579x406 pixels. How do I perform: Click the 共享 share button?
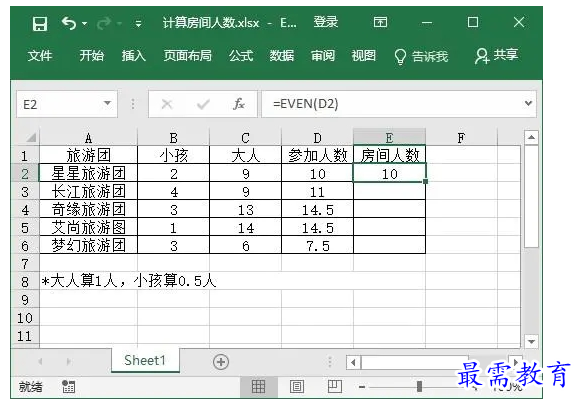pos(497,55)
